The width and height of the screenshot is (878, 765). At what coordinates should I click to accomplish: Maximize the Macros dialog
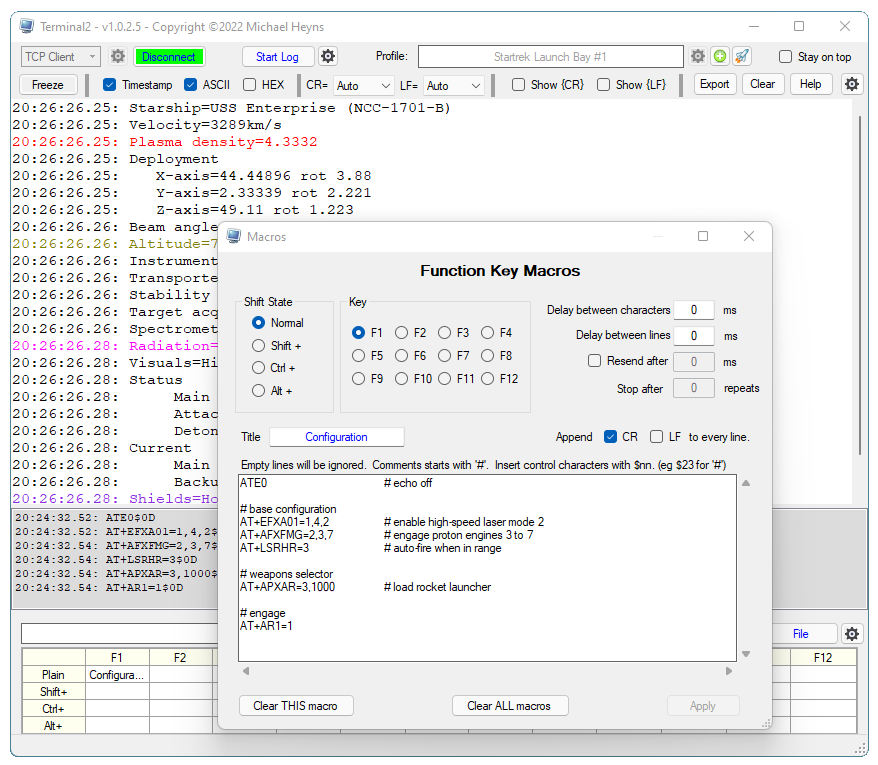[703, 236]
